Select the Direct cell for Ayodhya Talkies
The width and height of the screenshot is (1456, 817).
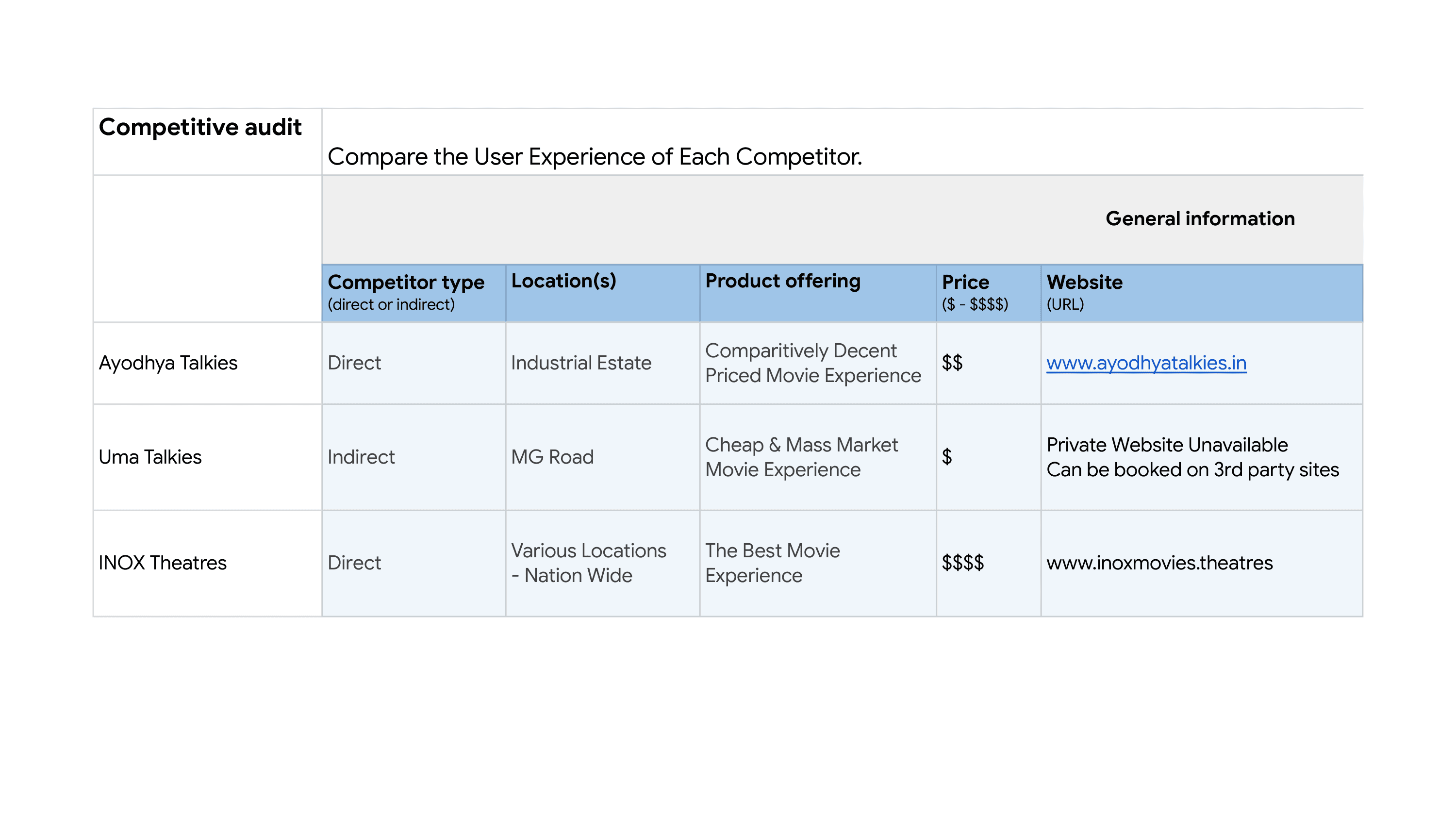(355, 363)
